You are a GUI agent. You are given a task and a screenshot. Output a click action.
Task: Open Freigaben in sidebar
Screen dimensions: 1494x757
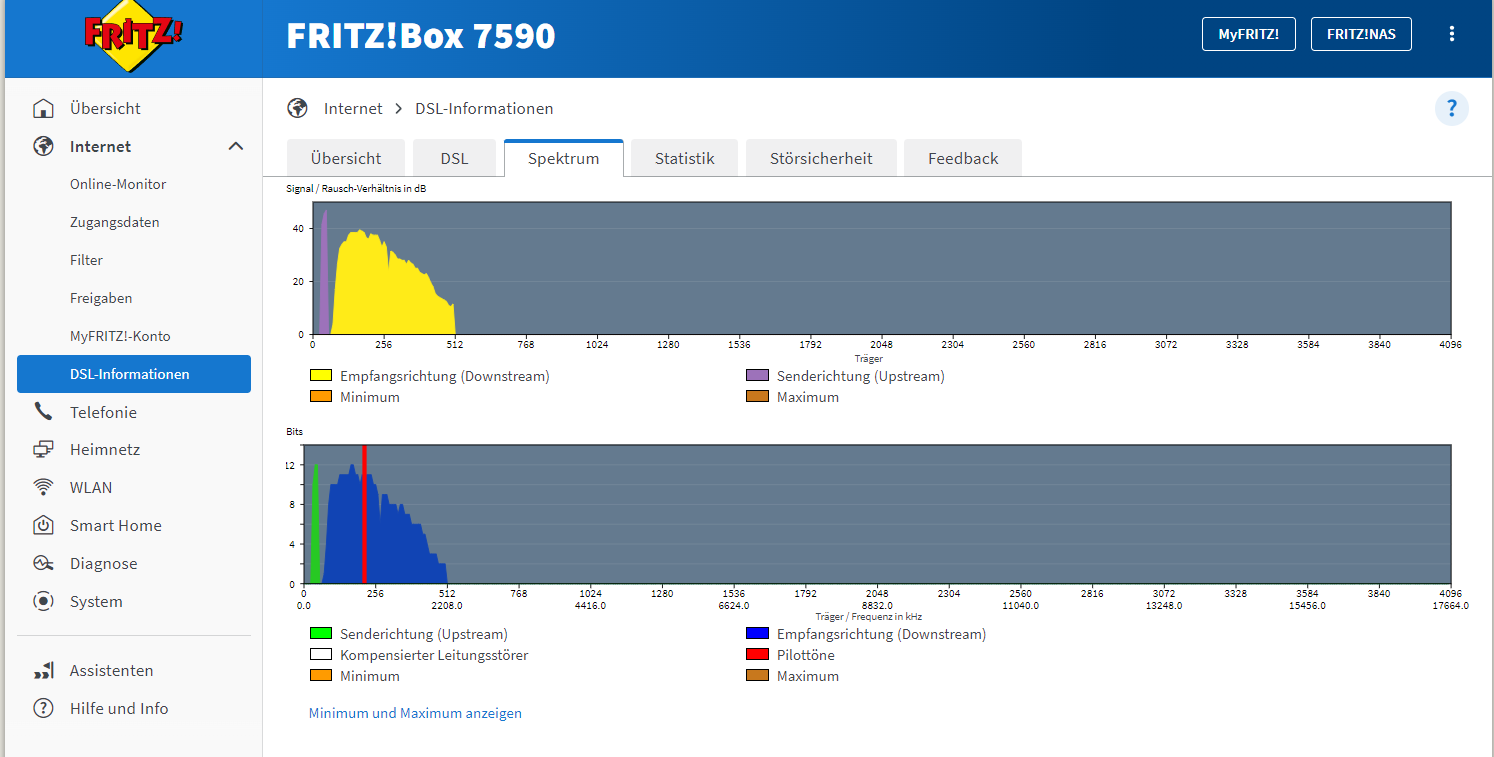click(x=101, y=298)
